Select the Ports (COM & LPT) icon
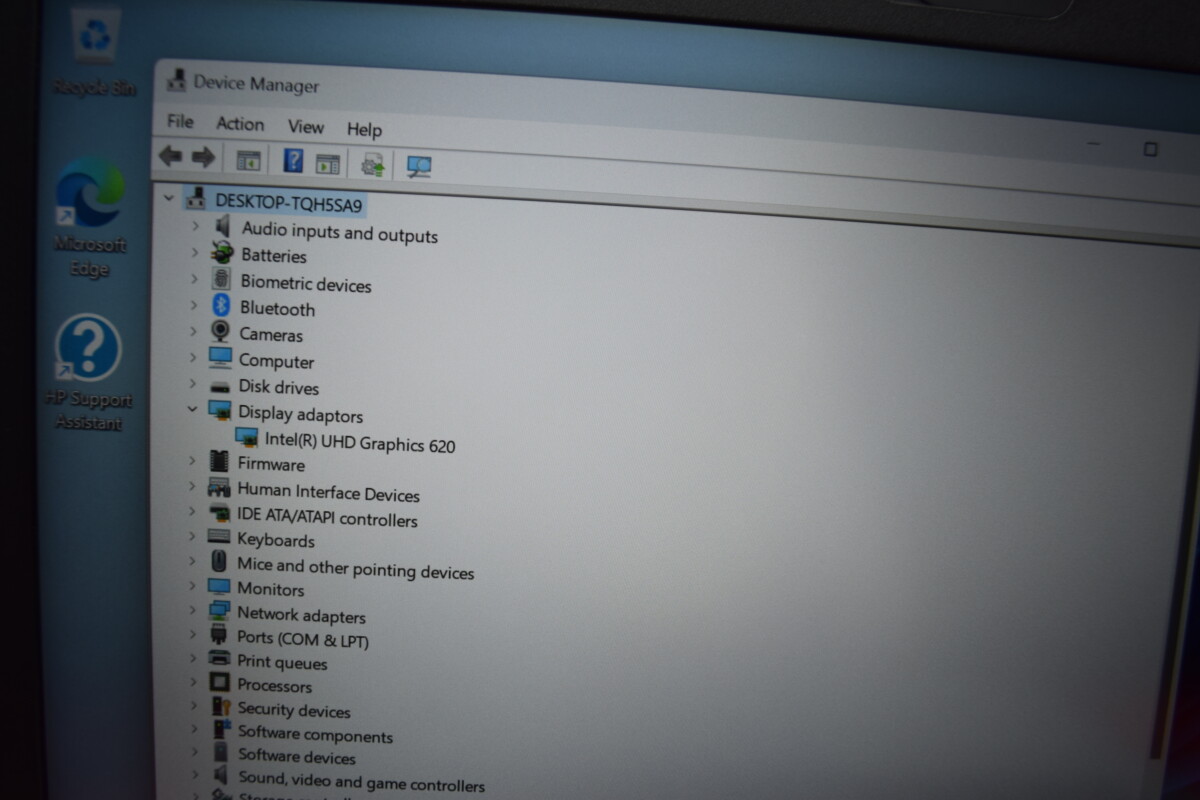1200x800 pixels. [x=218, y=635]
